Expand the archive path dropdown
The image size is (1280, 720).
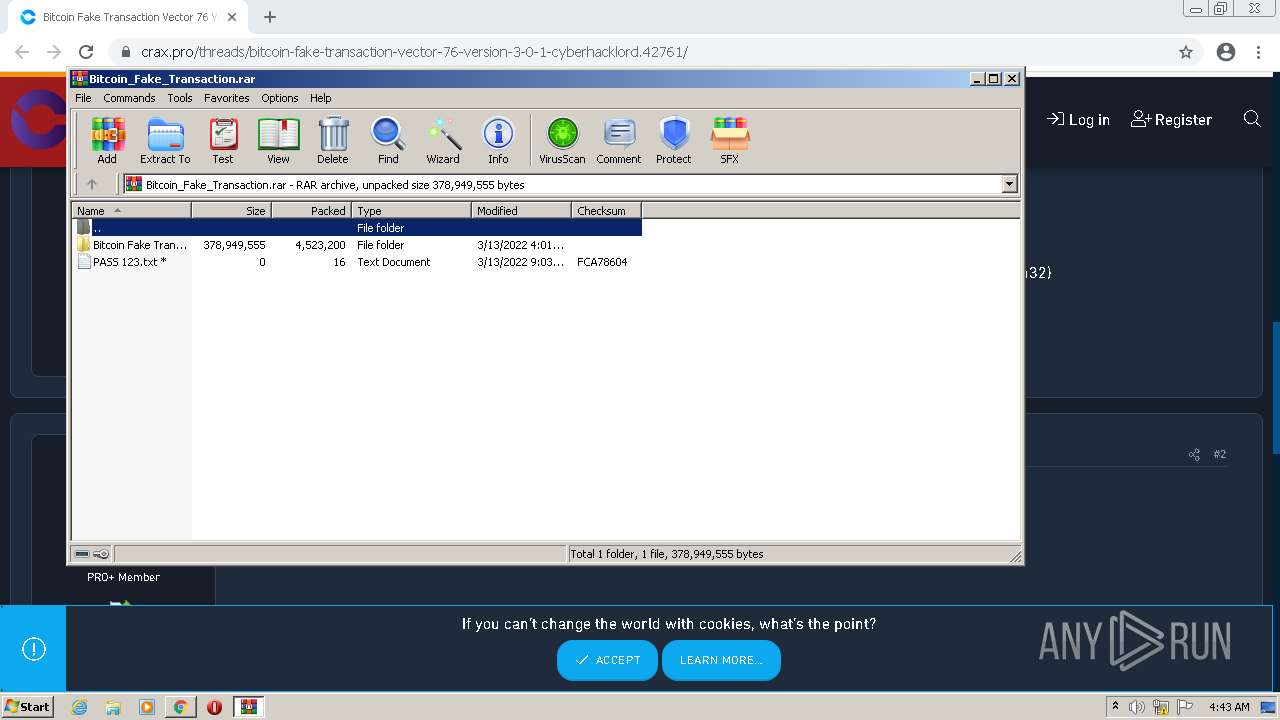[x=1009, y=184]
